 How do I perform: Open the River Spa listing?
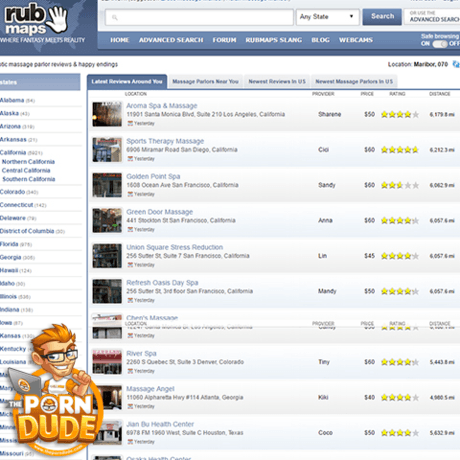141,353
